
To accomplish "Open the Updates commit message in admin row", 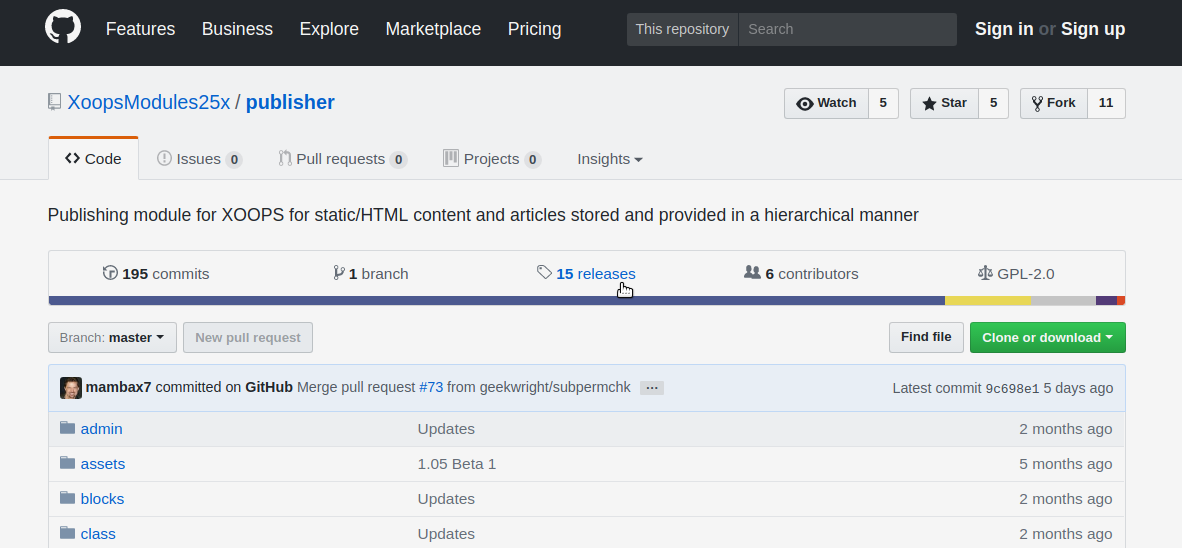I will tap(446, 429).
